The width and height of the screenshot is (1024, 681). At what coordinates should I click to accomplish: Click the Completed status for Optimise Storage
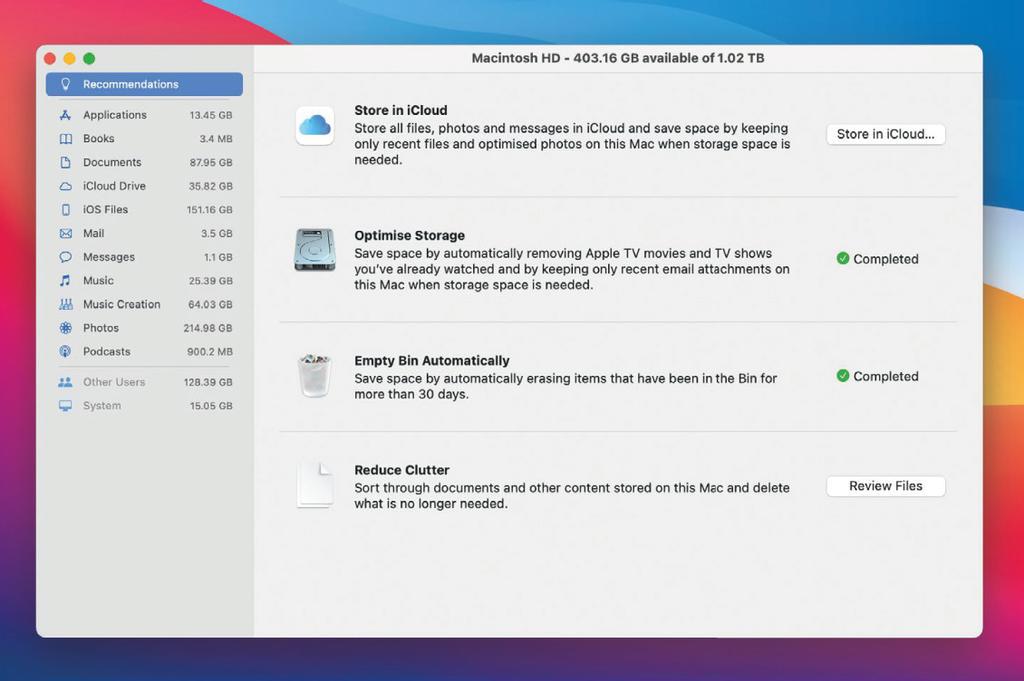pos(886,259)
